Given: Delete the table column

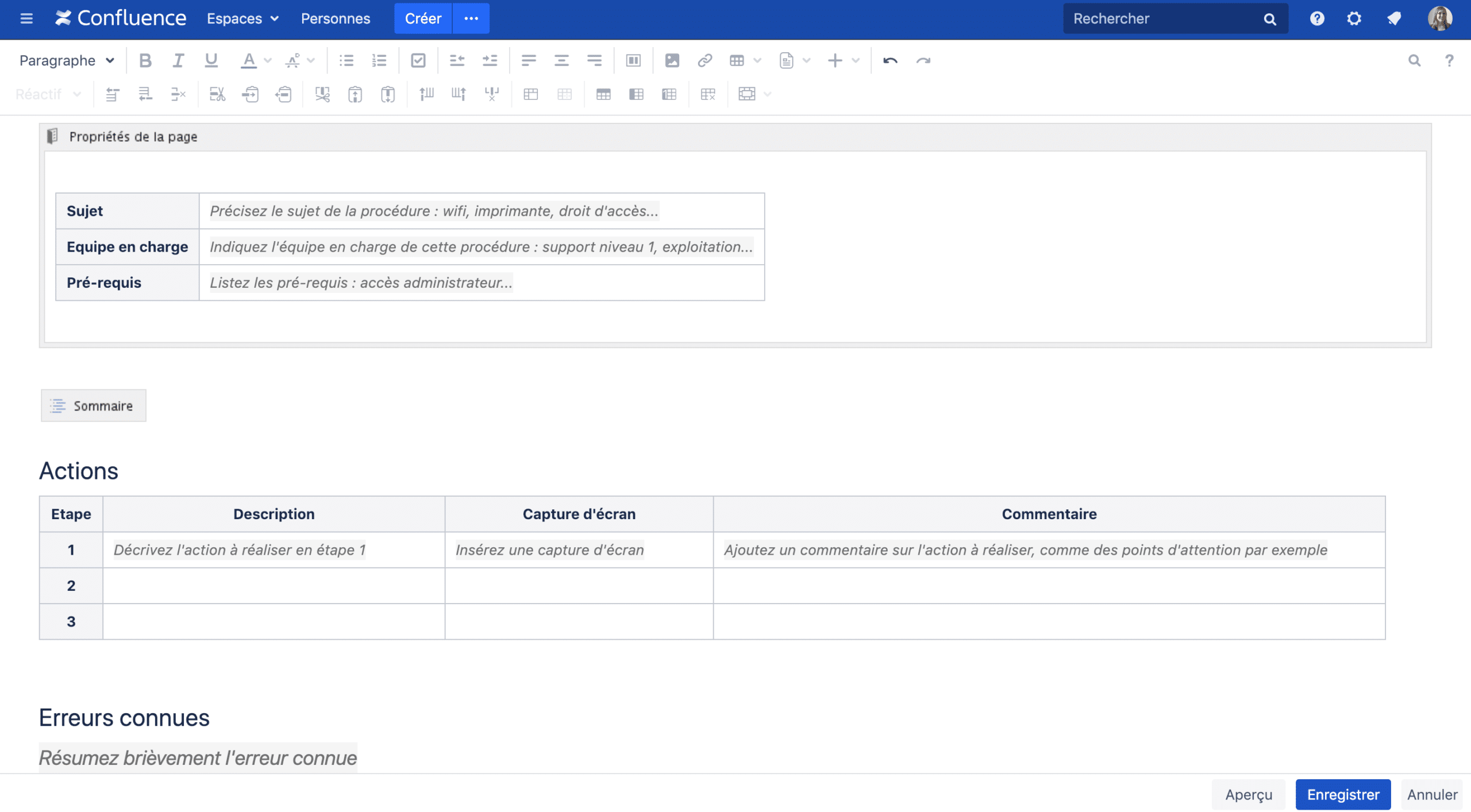Looking at the screenshot, I should [492, 94].
